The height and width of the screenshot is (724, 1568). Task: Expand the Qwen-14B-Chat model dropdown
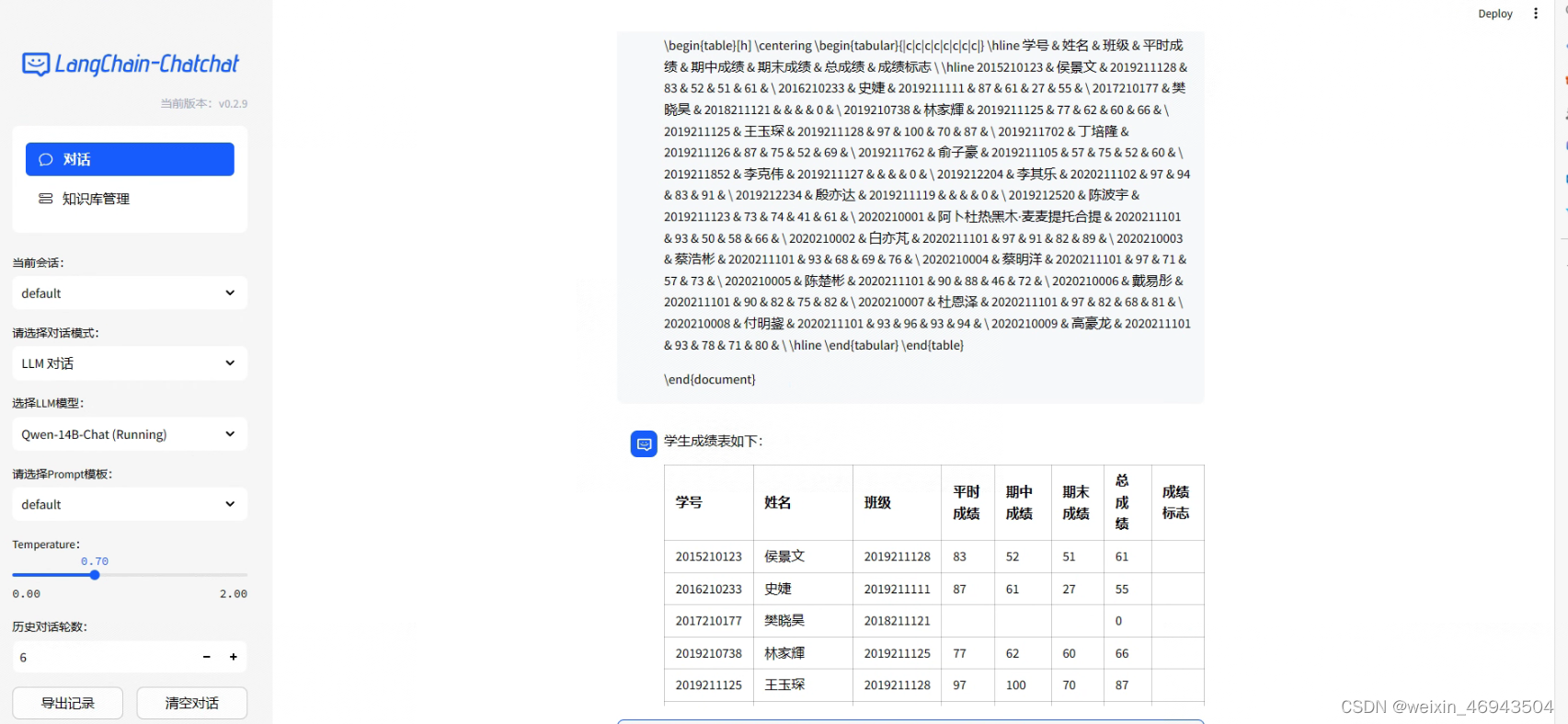[130, 434]
